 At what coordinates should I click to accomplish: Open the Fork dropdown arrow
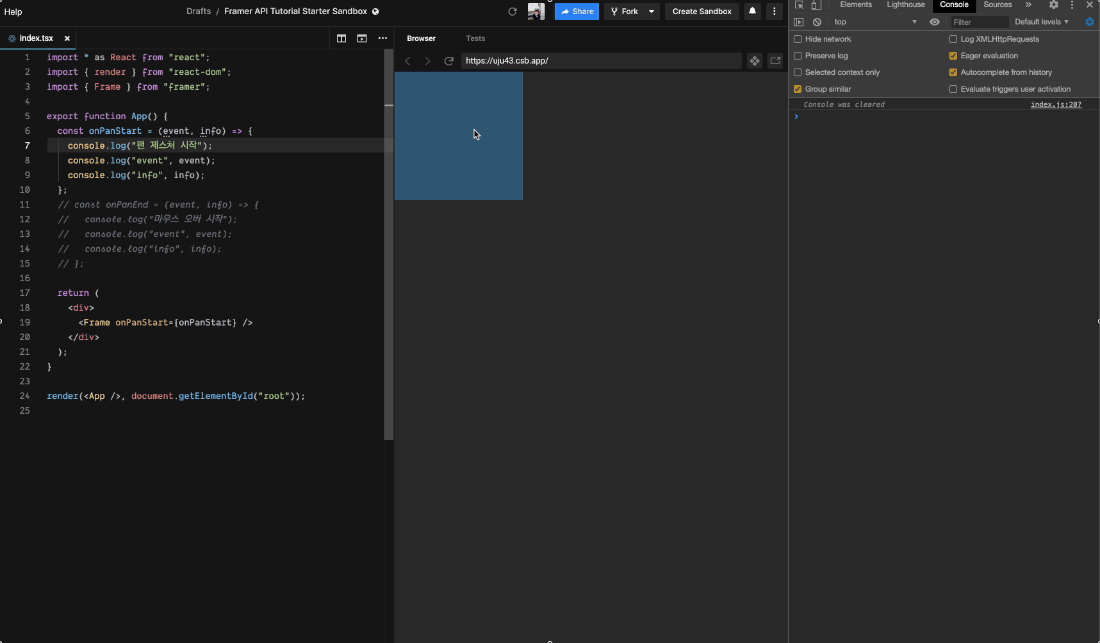[652, 11]
